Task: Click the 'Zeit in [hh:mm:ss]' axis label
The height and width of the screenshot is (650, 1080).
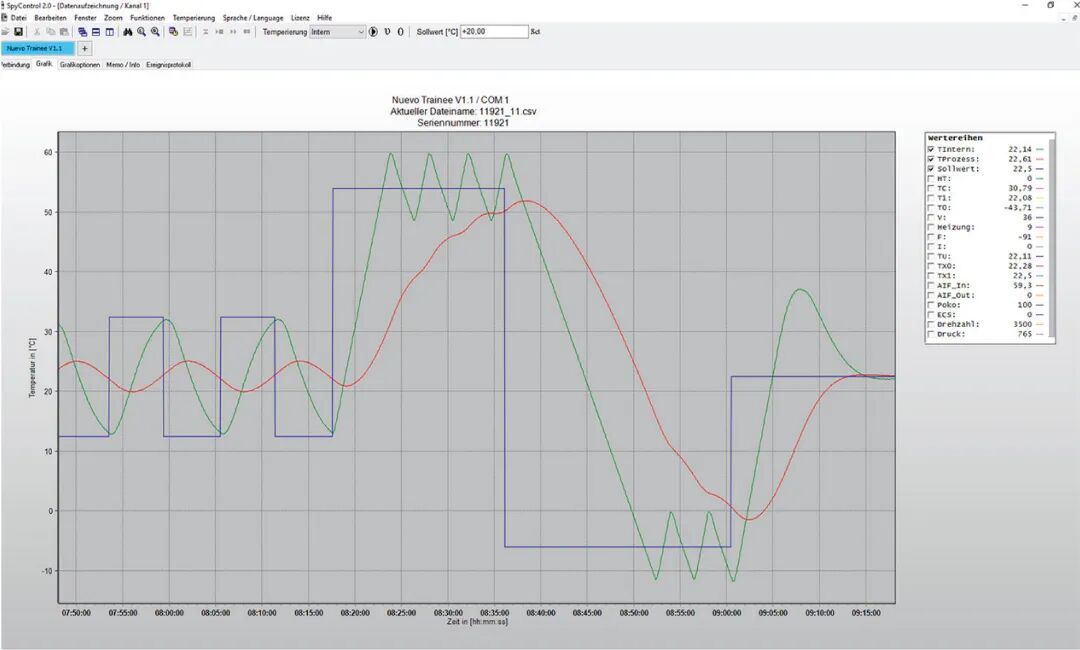Action: coord(477,622)
